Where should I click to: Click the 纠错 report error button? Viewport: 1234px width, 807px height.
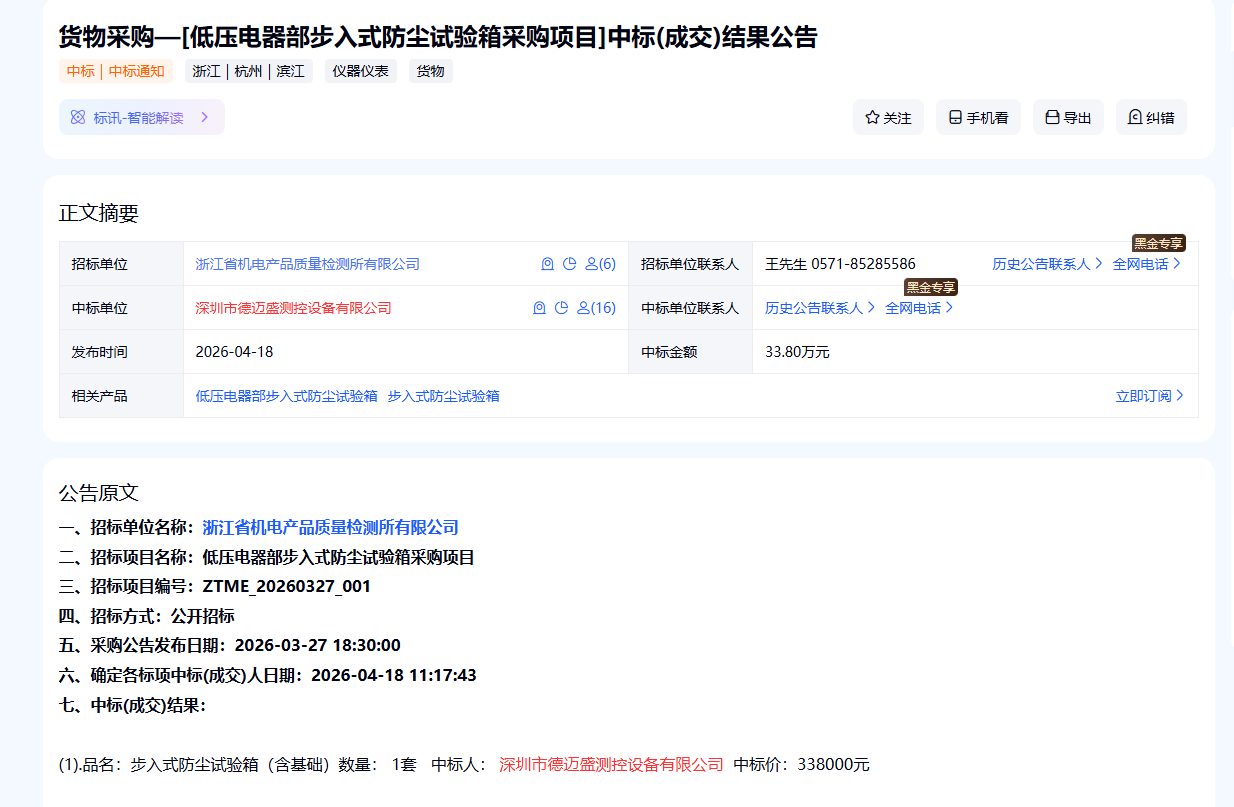1151,117
